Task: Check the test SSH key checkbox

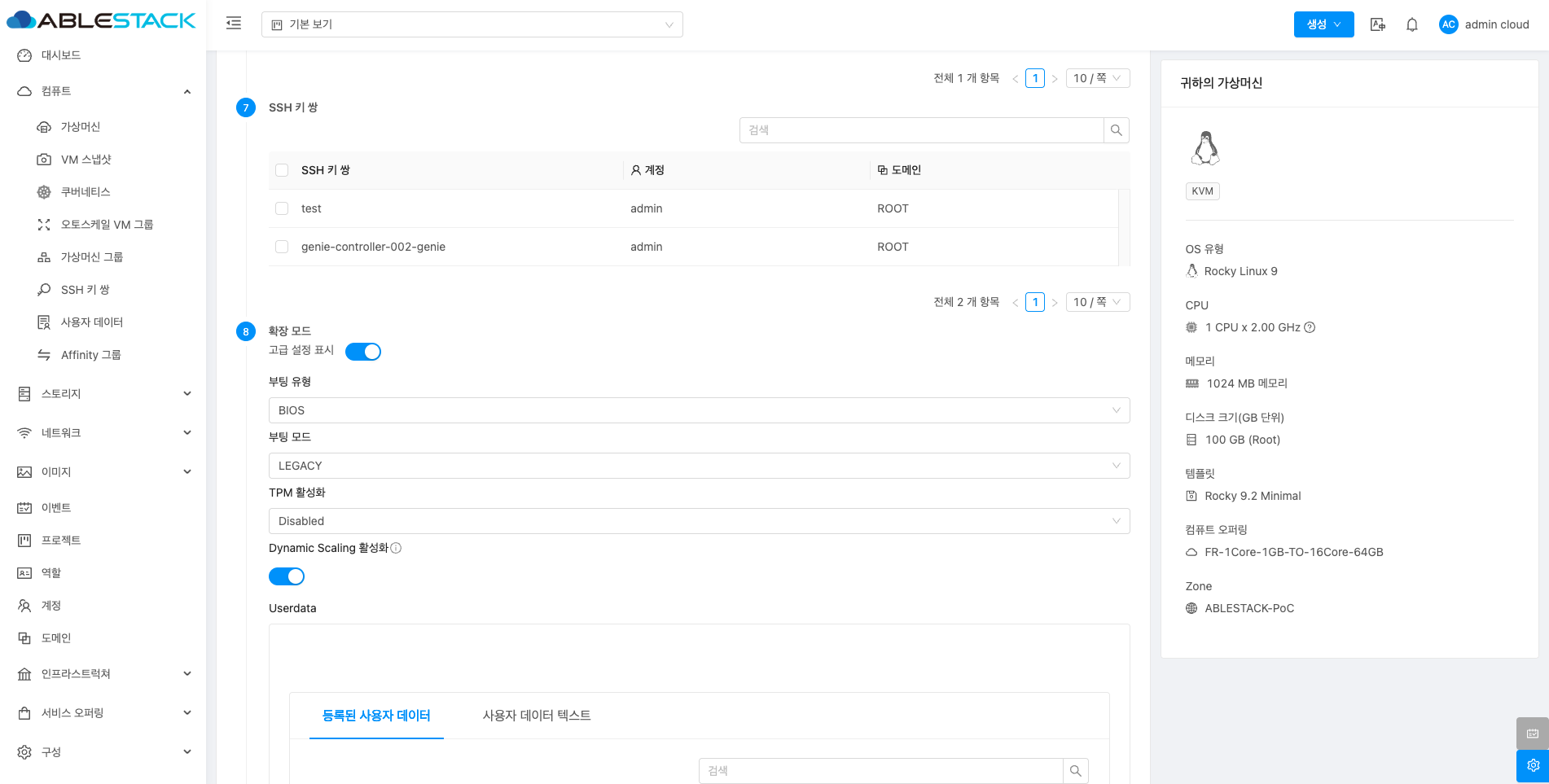Action: pyautogui.click(x=282, y=208)
